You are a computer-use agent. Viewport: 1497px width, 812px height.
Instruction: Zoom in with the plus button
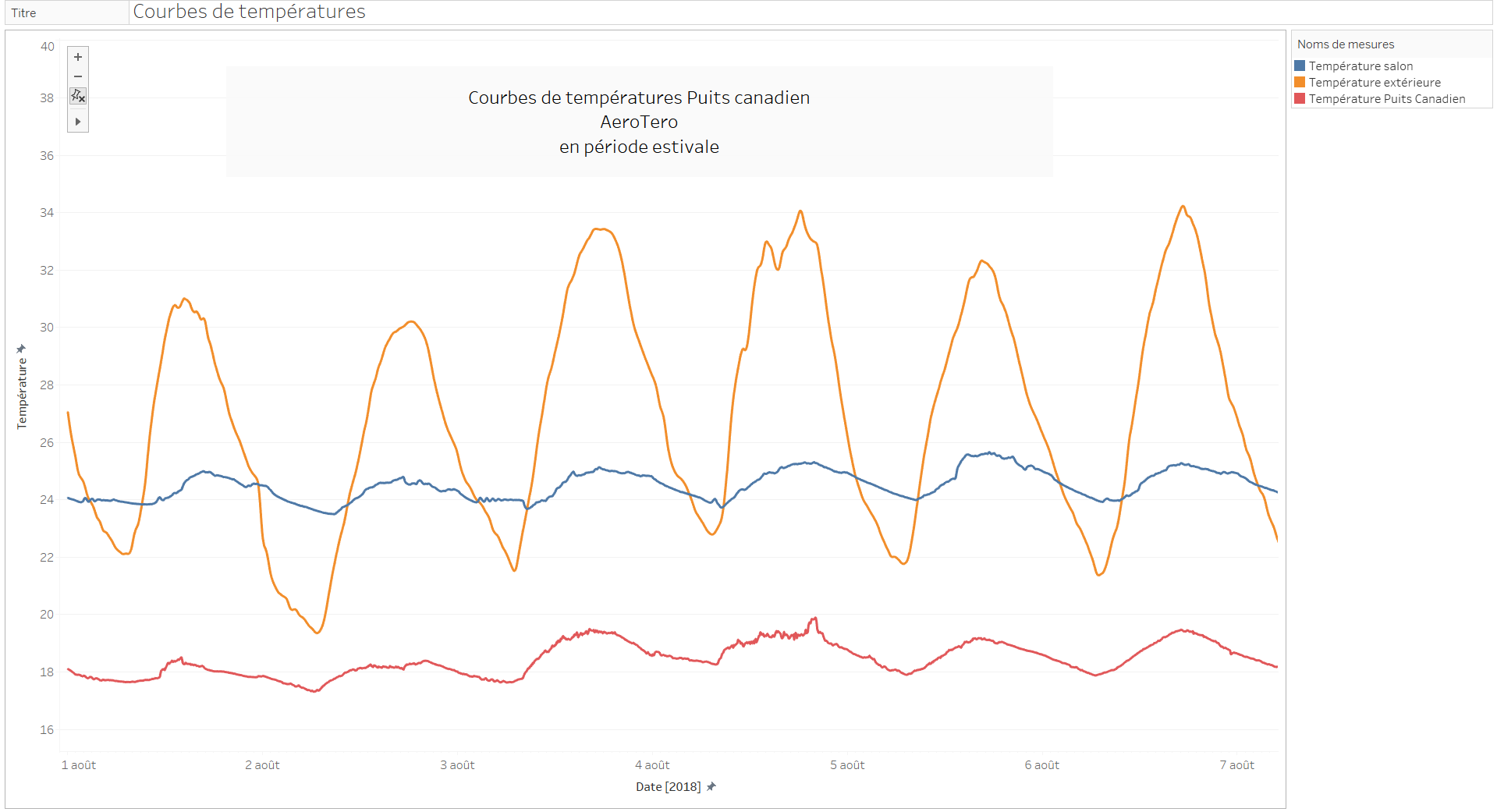(x=78, y=57)
